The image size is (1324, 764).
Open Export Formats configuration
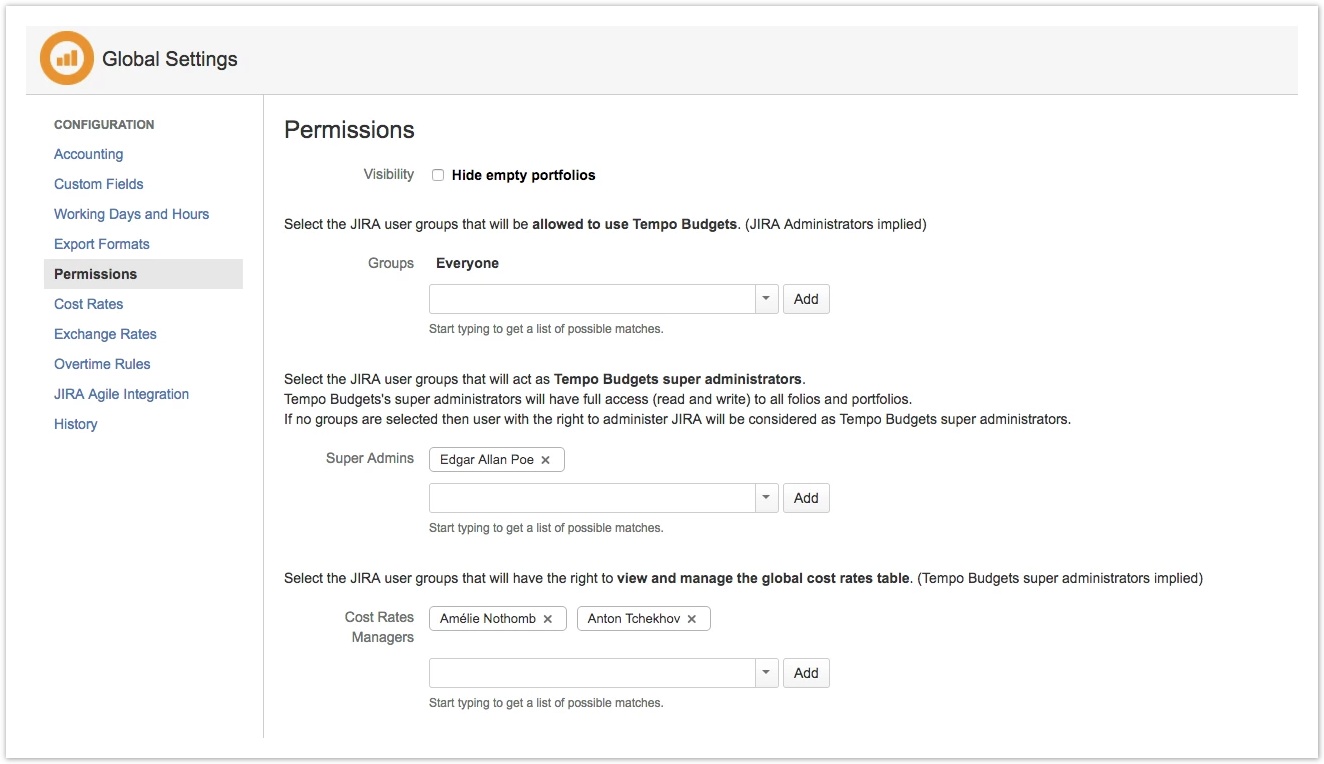pyautogui.click(x=101, y=243)
